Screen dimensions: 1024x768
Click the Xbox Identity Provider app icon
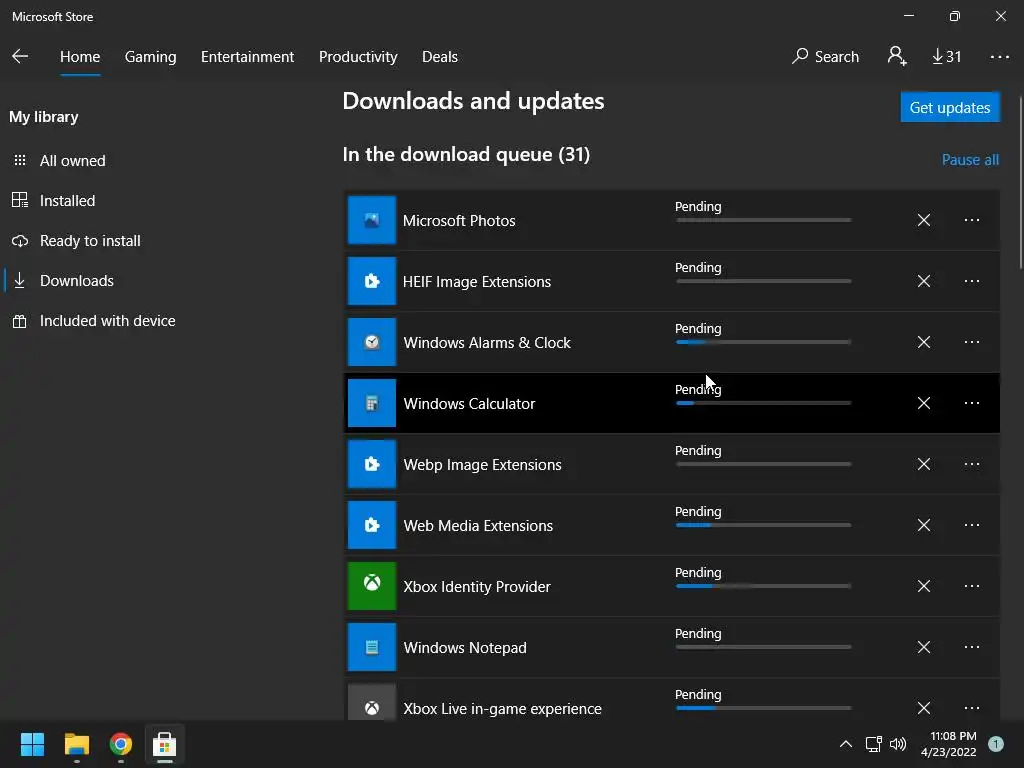372,586
